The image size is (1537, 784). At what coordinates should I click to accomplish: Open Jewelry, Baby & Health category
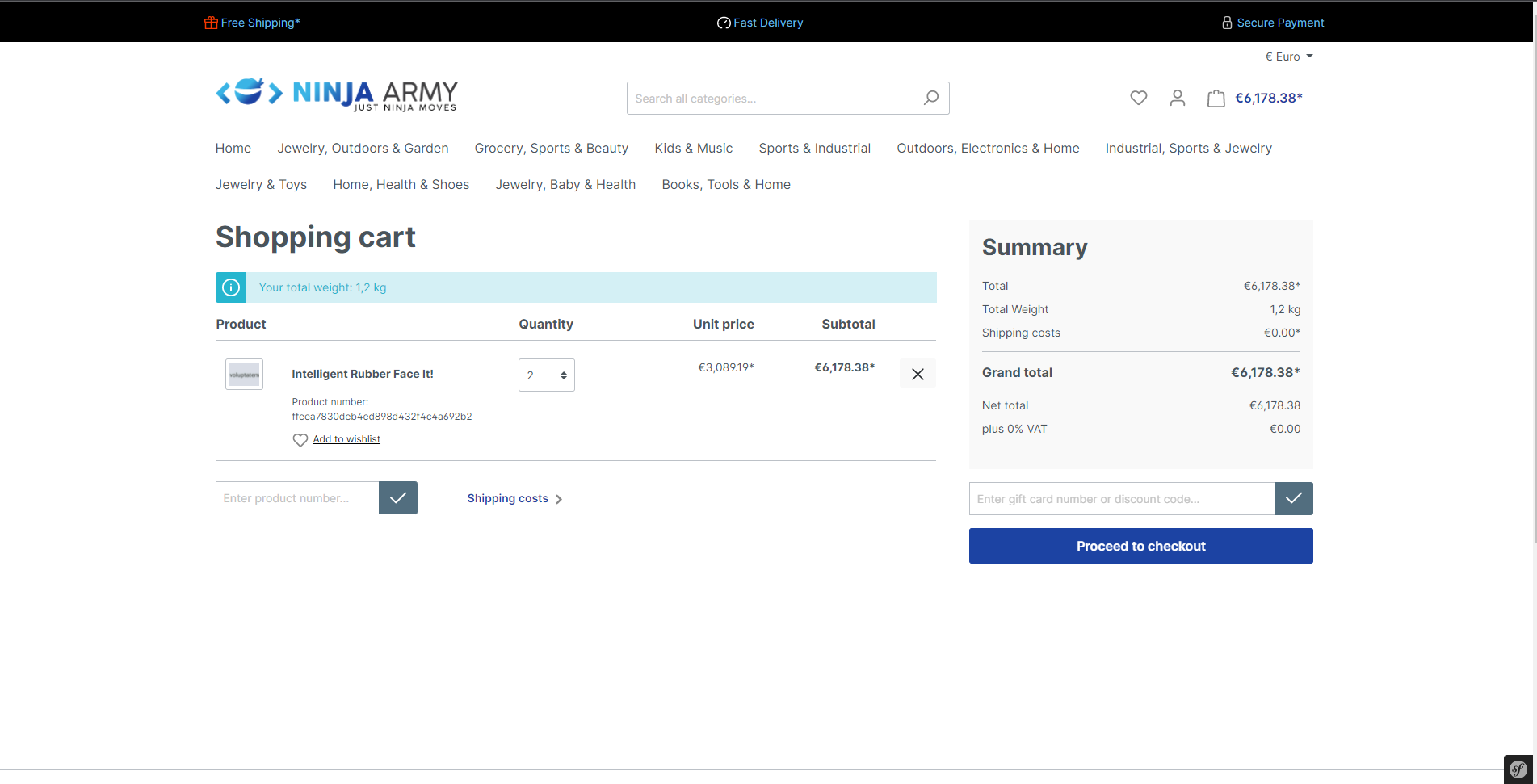tap(565, 185)
